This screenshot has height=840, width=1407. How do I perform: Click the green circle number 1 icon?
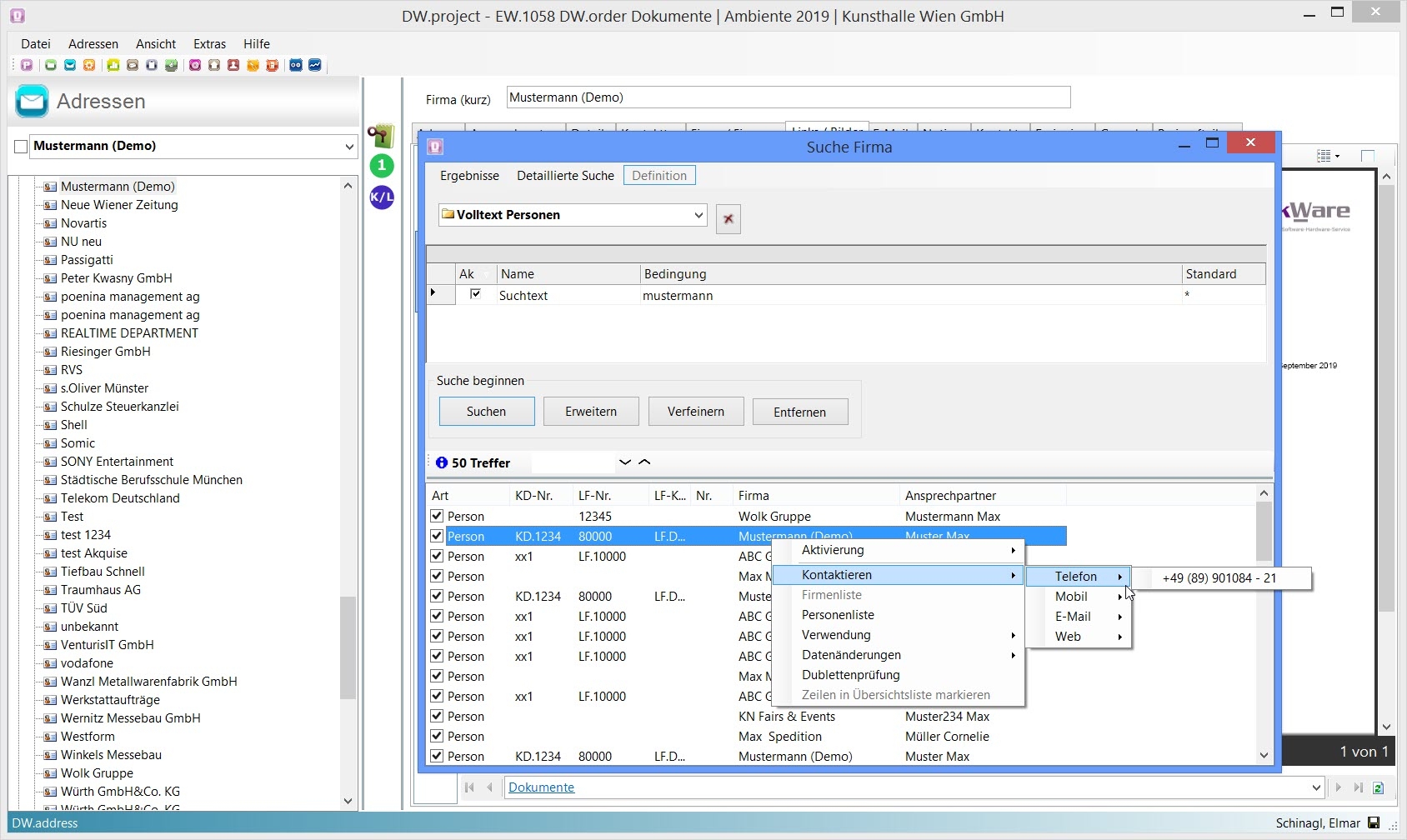(382, 165)
